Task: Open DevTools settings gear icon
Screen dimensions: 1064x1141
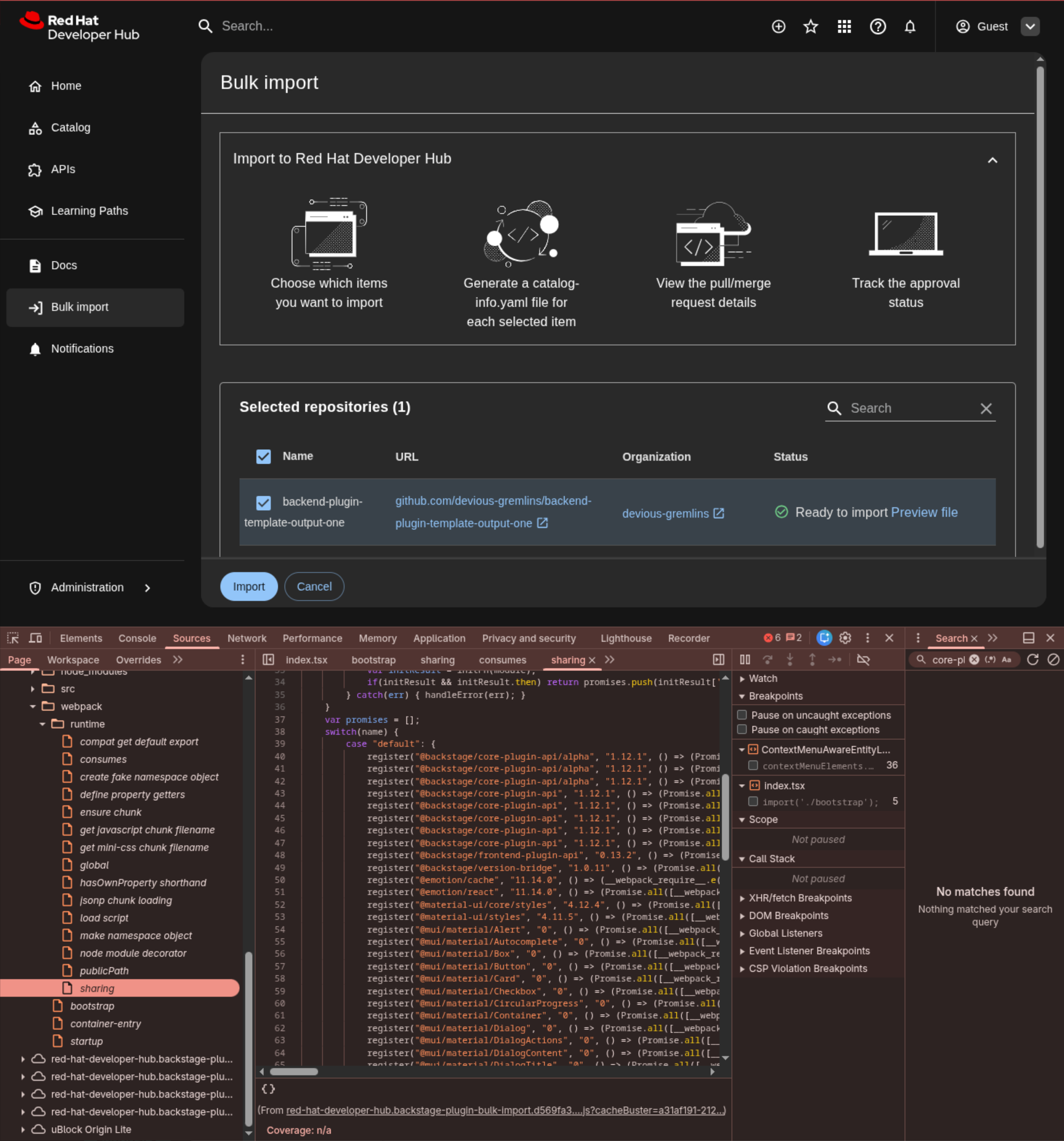Action: (845, 638)
